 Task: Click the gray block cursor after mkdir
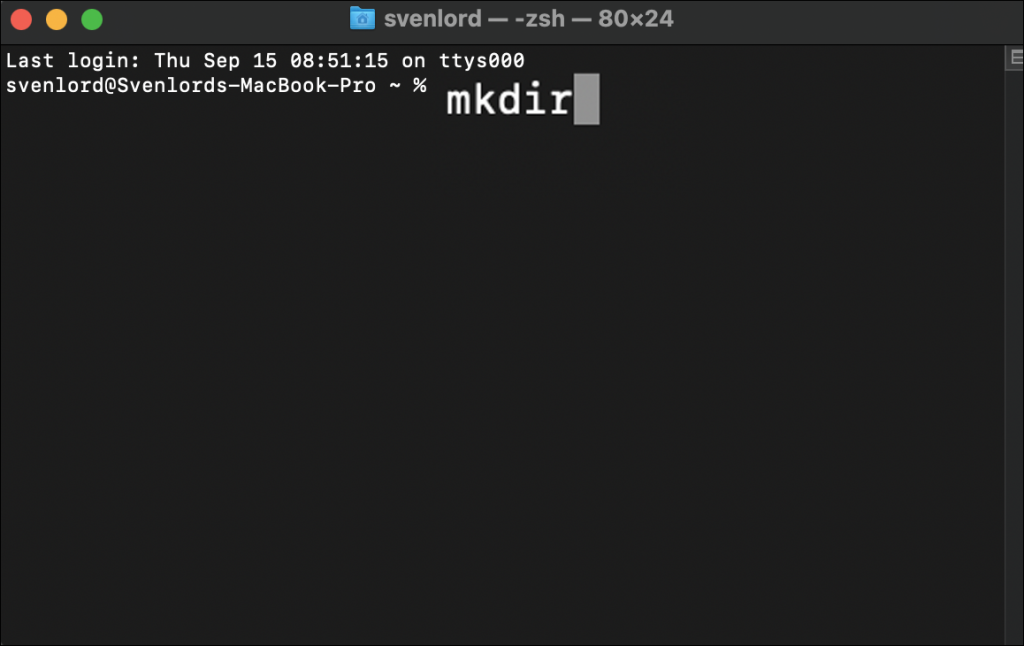tap(586, 99)
